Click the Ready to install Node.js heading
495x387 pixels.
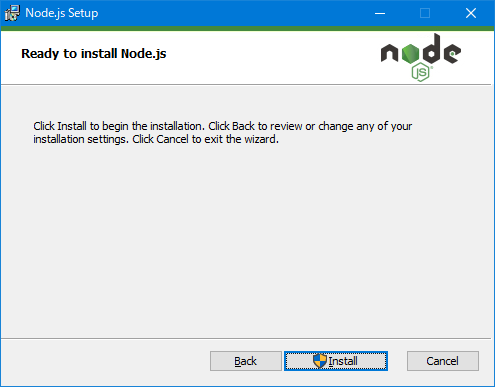pos(94,54)
